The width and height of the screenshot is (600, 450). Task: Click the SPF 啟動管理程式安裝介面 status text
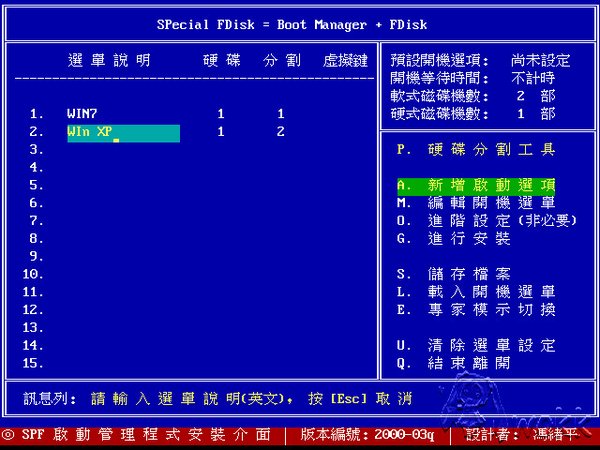tap(146, 435)
